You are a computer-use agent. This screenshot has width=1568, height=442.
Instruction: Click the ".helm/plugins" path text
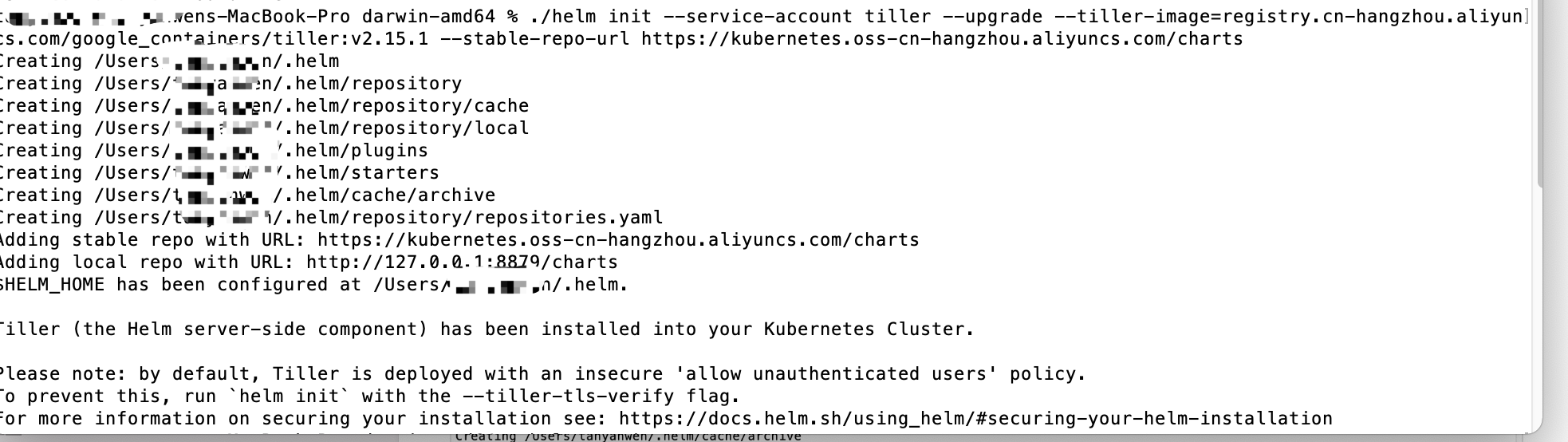[x=361, y=151]
